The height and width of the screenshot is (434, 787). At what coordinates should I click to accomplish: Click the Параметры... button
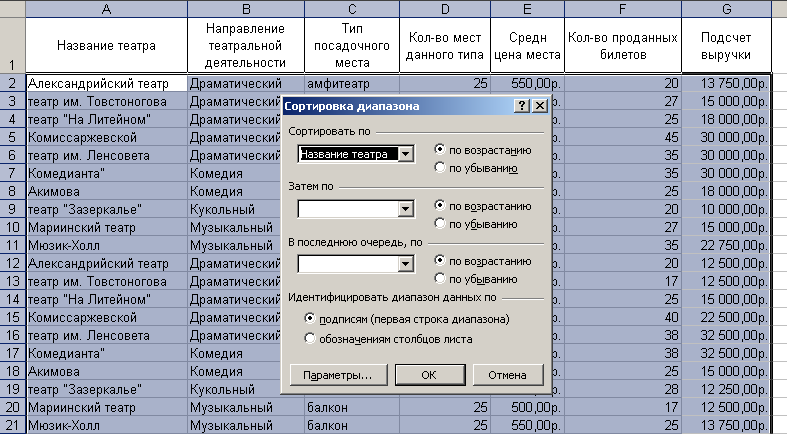tap(339, 375)
